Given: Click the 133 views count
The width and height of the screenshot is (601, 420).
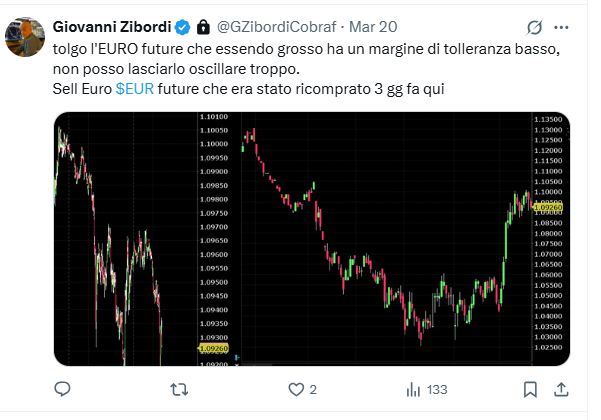Looking at the screenshot, I should tap(437, 390).
